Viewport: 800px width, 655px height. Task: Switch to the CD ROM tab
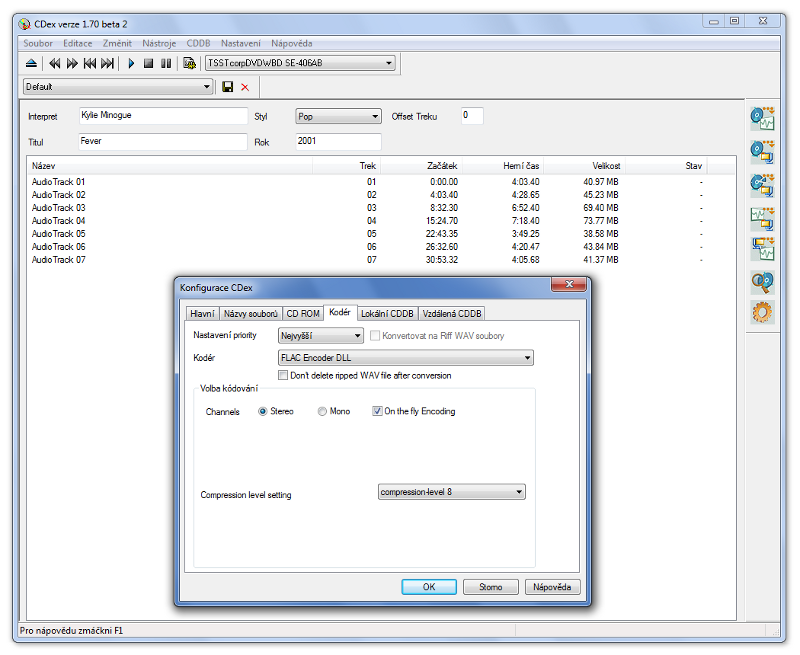pos(303,313)
